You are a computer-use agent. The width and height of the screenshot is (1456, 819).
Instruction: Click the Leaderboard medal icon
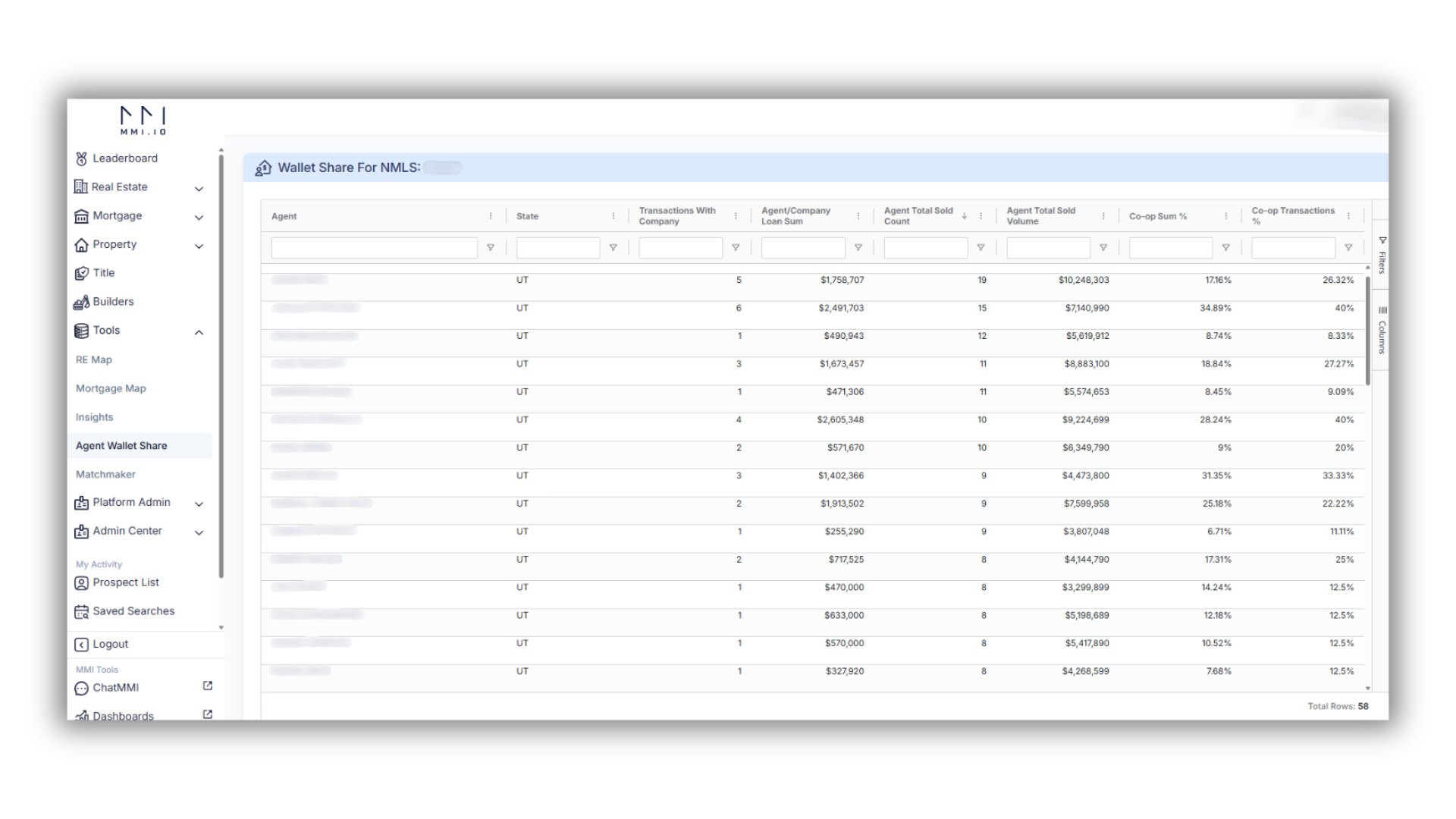[81, 158]
